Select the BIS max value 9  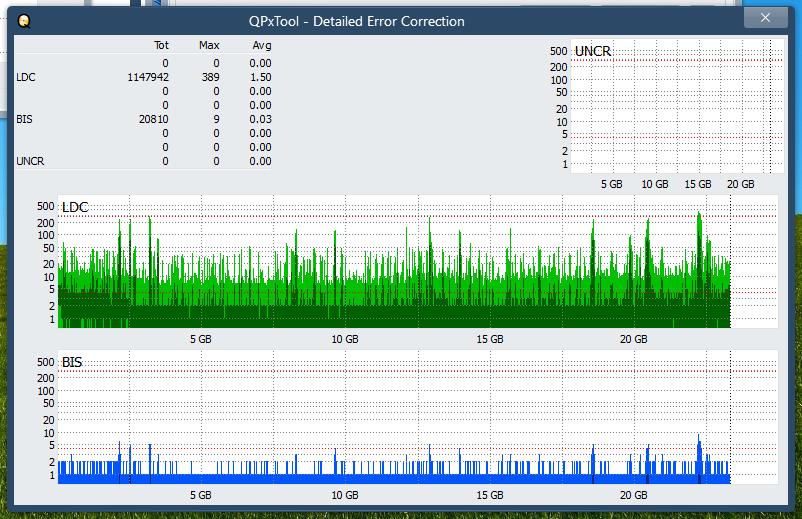216,119
